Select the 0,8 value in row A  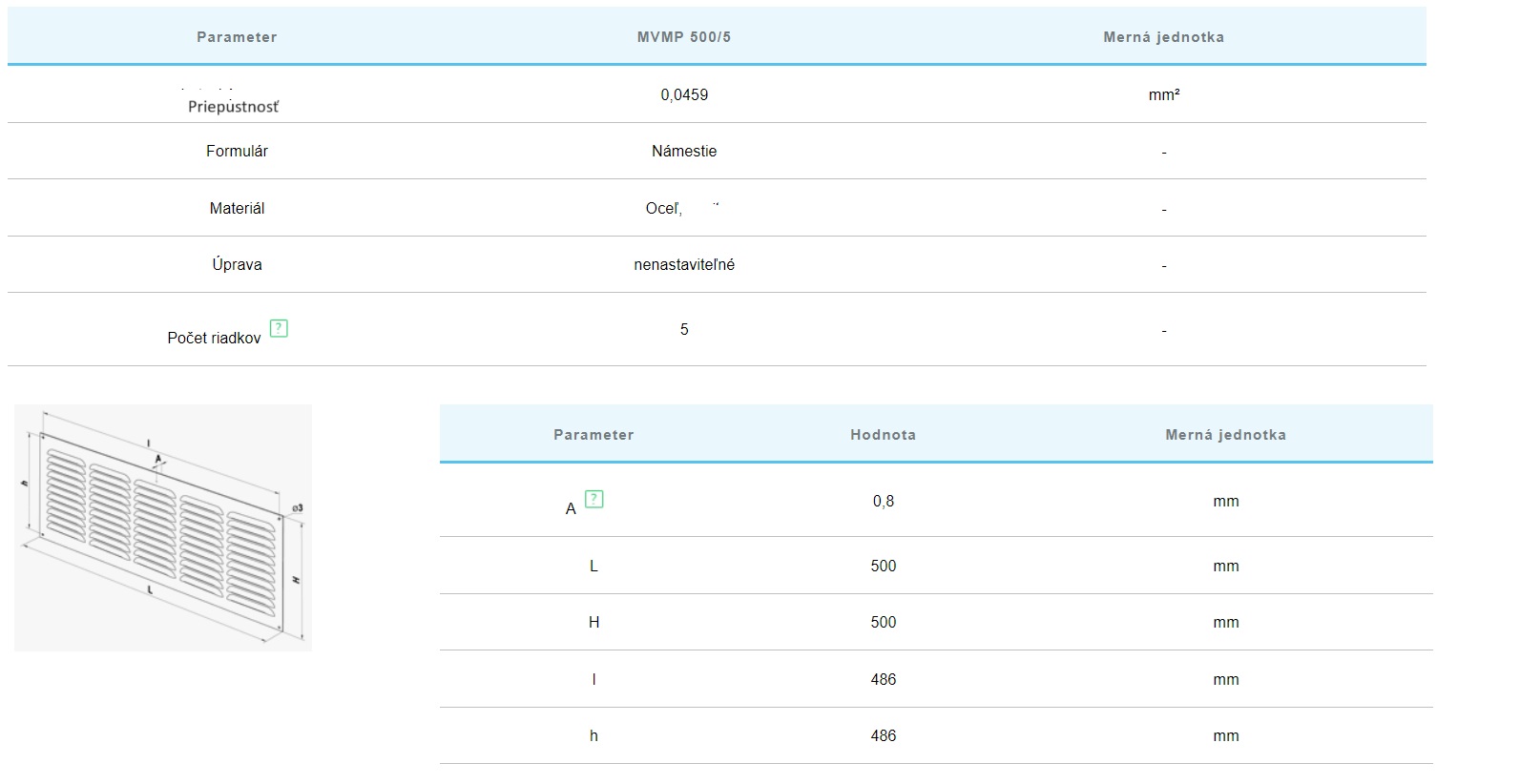pyautogui.click(x=883, y=501)
